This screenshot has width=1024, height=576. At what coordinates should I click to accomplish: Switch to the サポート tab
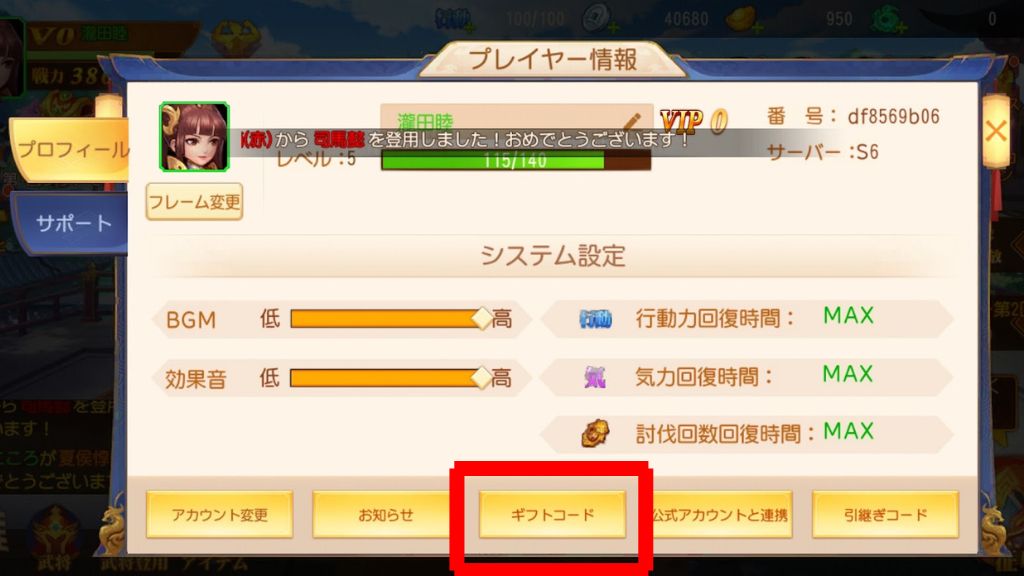pyautogui.click(x=72, y=223)
